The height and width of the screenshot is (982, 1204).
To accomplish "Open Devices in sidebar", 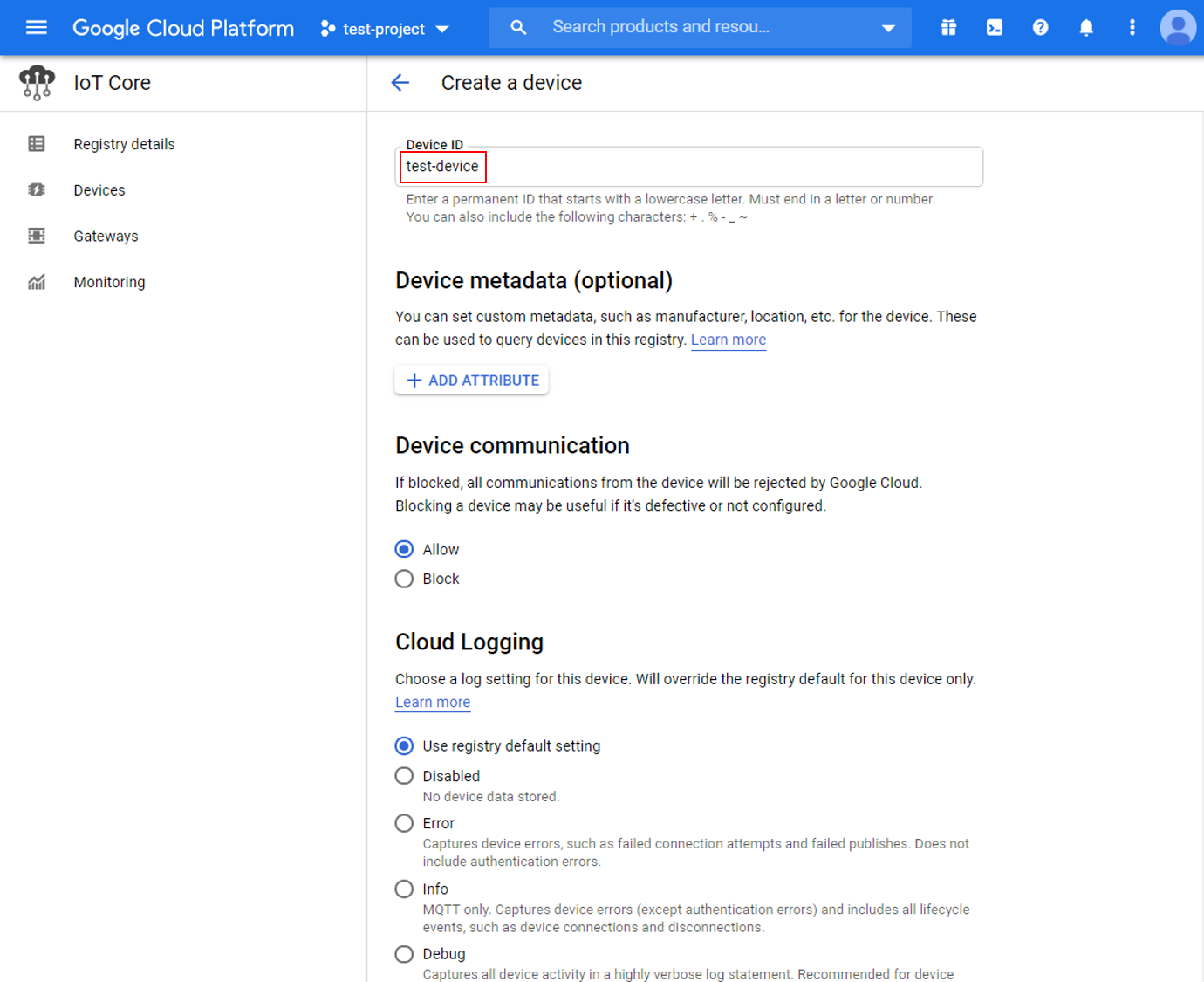I will click(x=99, y=190).
